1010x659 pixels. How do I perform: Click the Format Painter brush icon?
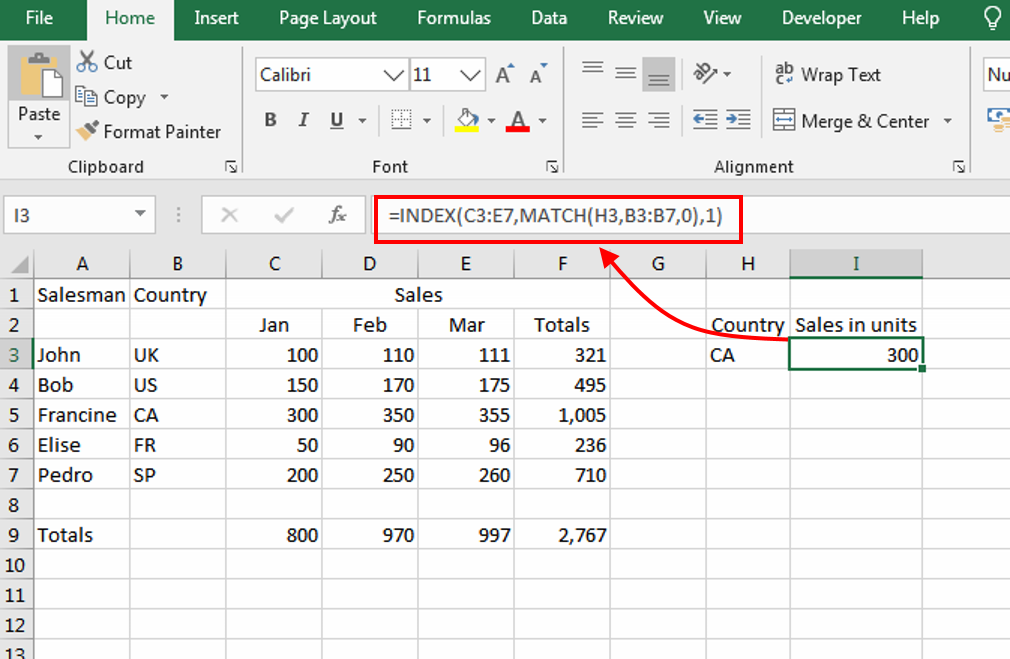pos(88,131)
